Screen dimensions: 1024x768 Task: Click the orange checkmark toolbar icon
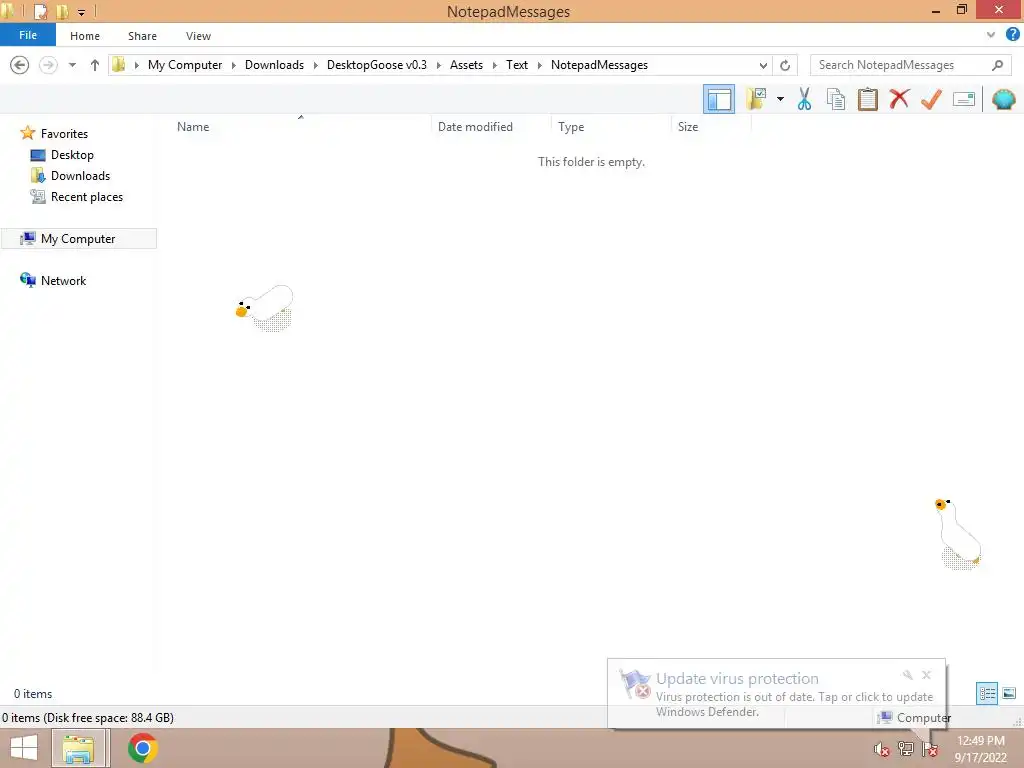point(931,99)
